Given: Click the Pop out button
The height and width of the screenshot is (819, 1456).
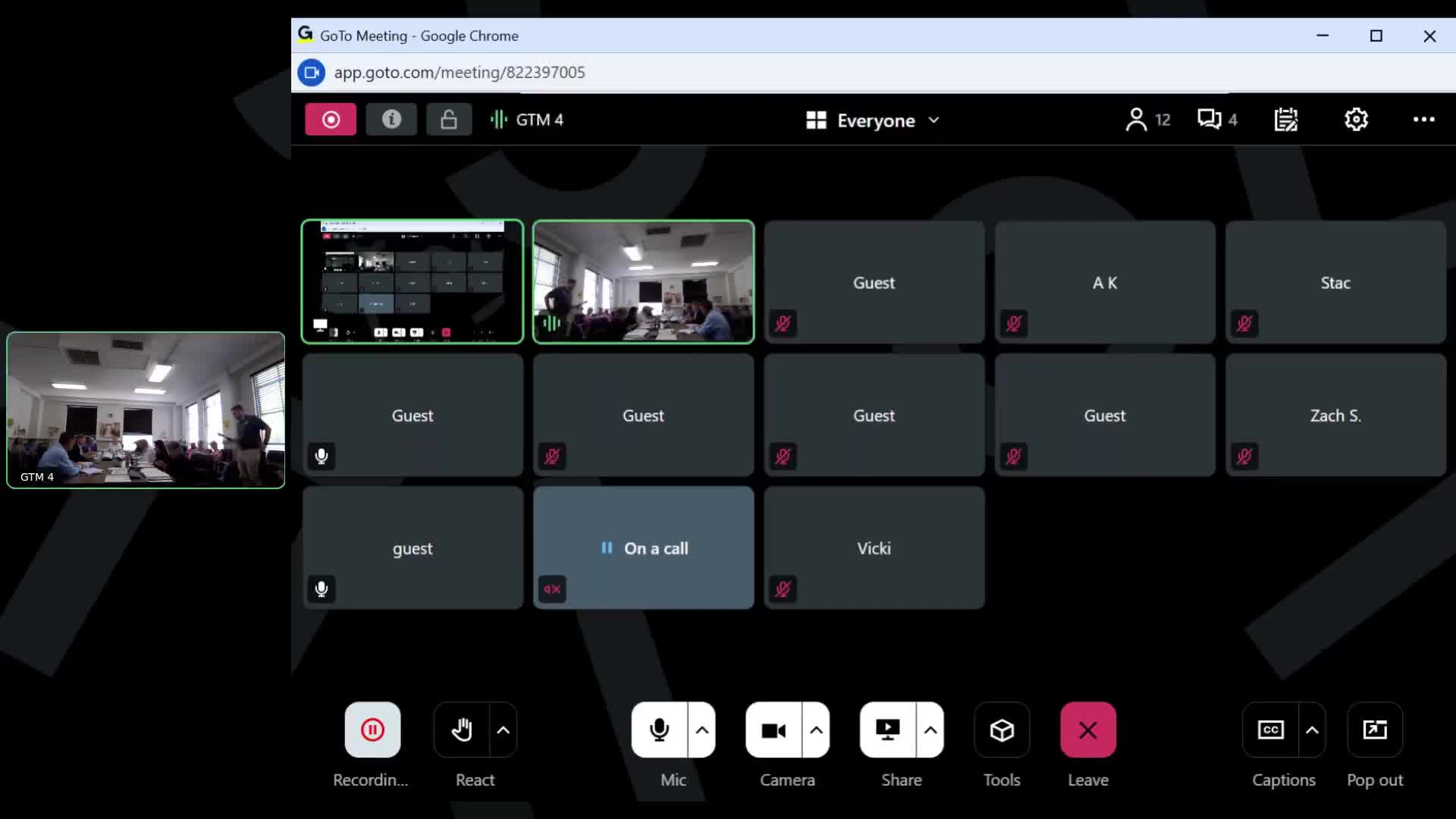Looking at the screenshot, I should click(1374, 730).
